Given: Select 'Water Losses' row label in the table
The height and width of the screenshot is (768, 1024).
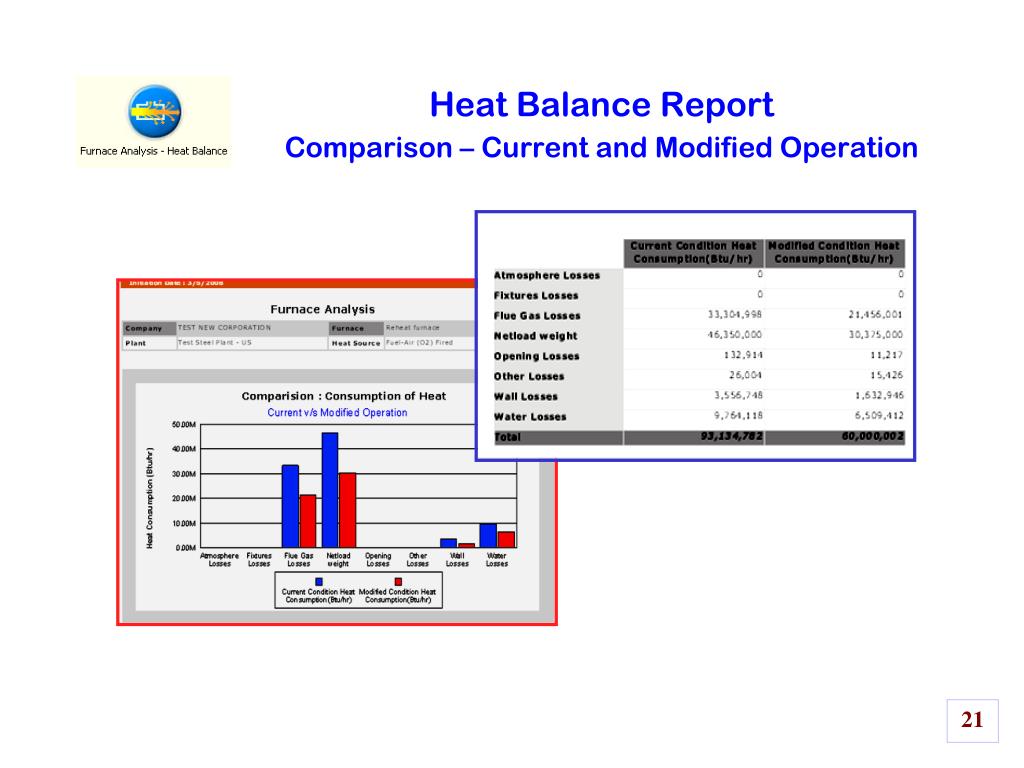Looking at the screenshot, I should click(530, 417).
